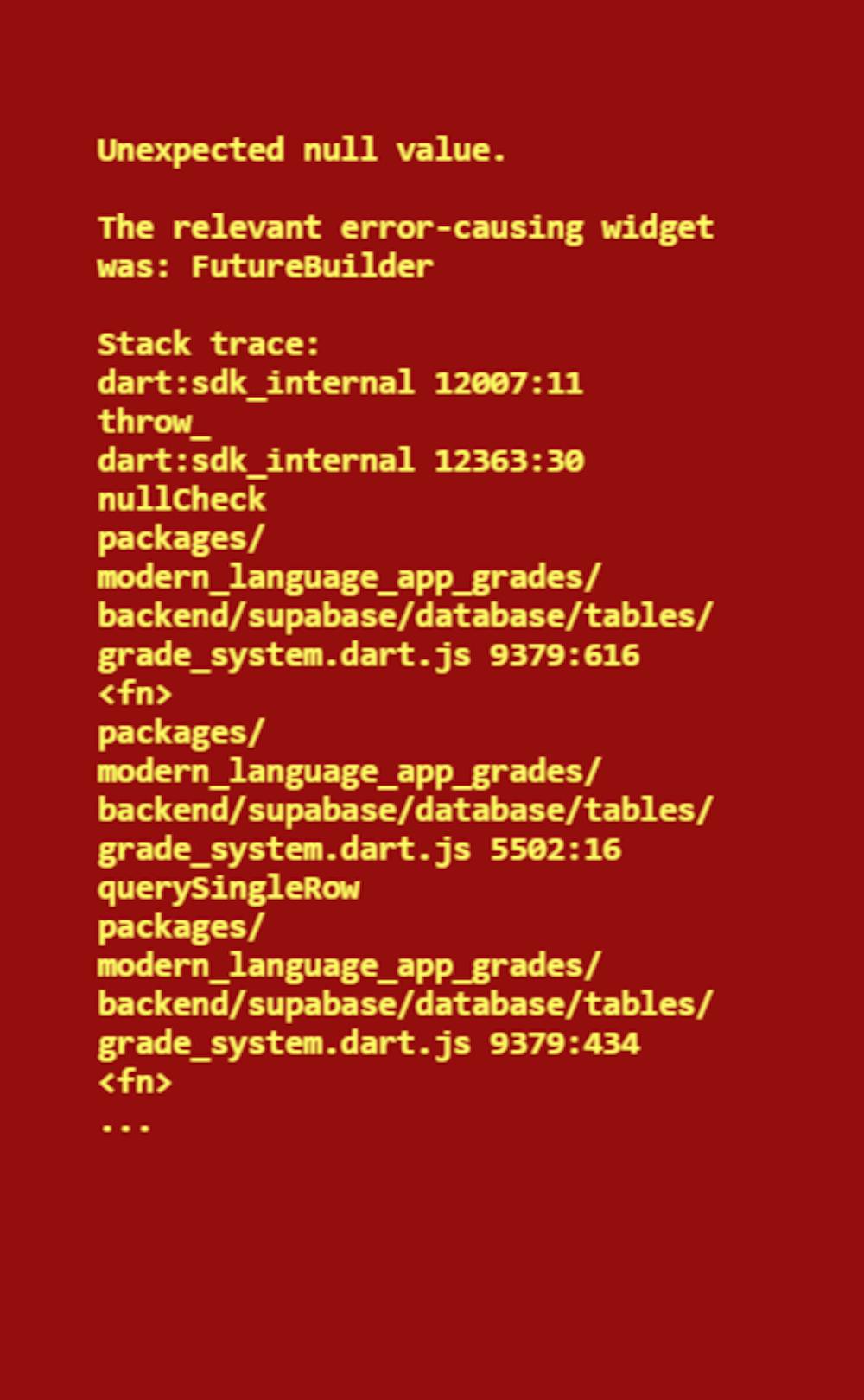
Task: Select the "The relevant error-causing widget" line
Action: point(405,227)
